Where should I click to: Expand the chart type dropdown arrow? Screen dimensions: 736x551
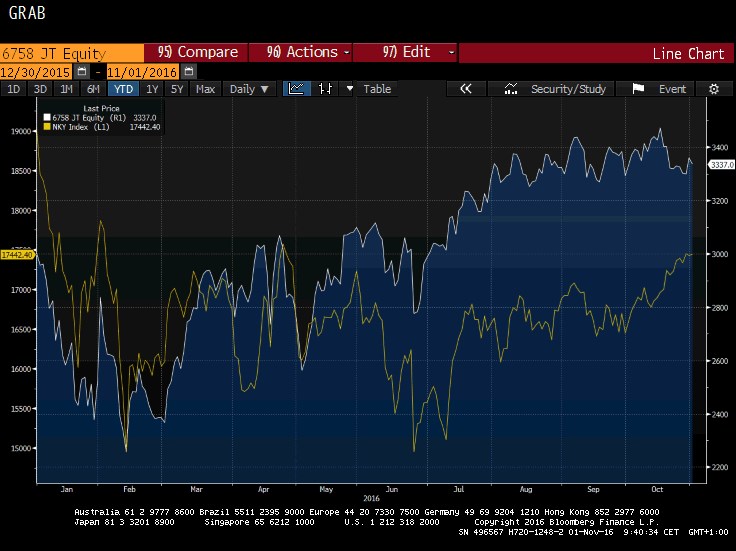349,89
